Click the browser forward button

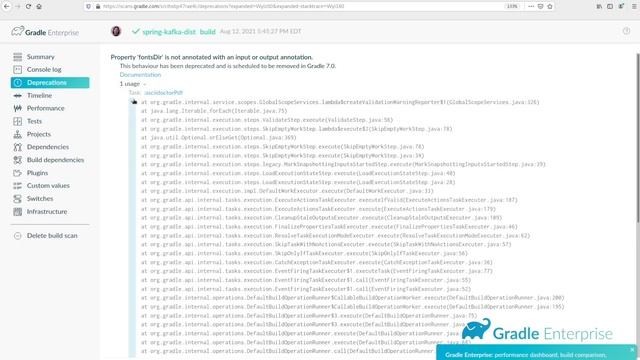18,7
